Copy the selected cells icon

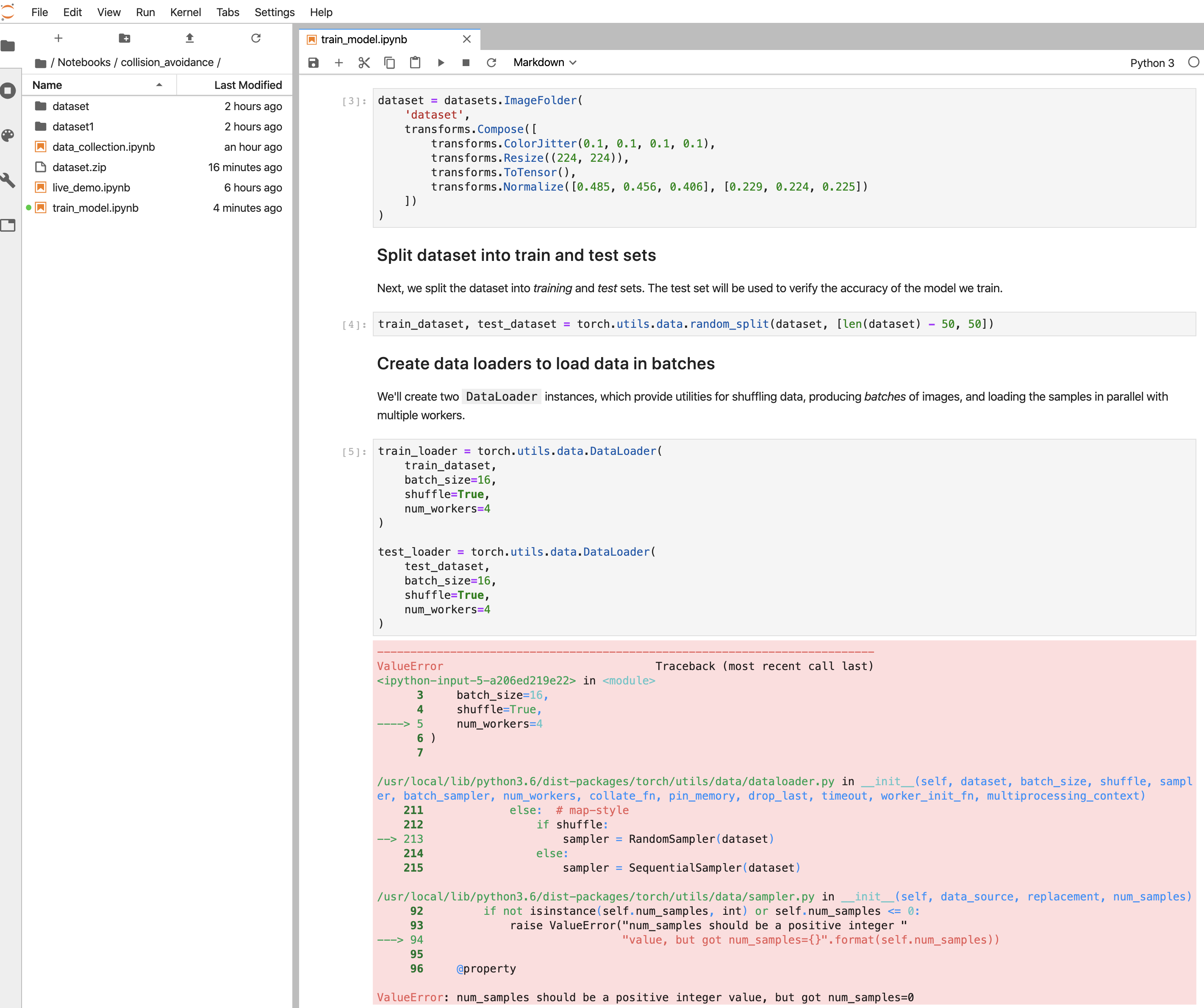point(389,62)
